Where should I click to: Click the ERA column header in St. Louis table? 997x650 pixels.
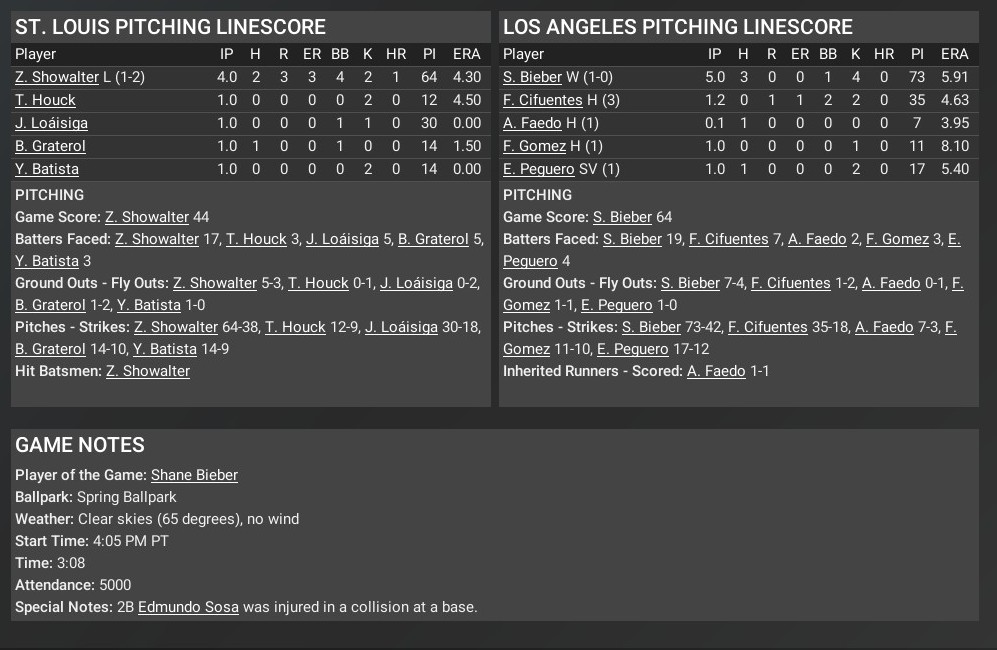(x=466, y=54)
